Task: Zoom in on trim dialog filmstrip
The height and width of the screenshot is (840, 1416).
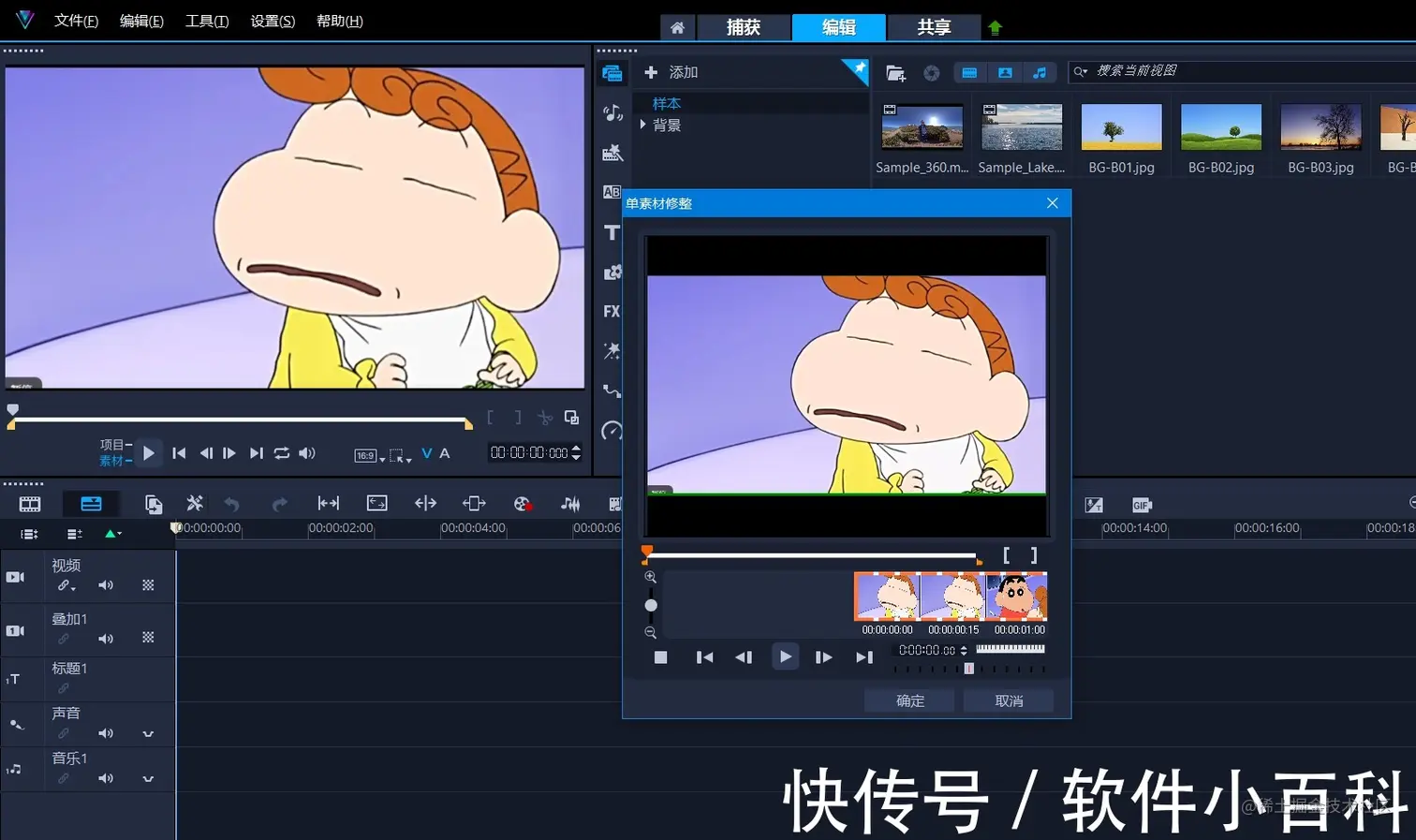Action: [x=651, y=577]
